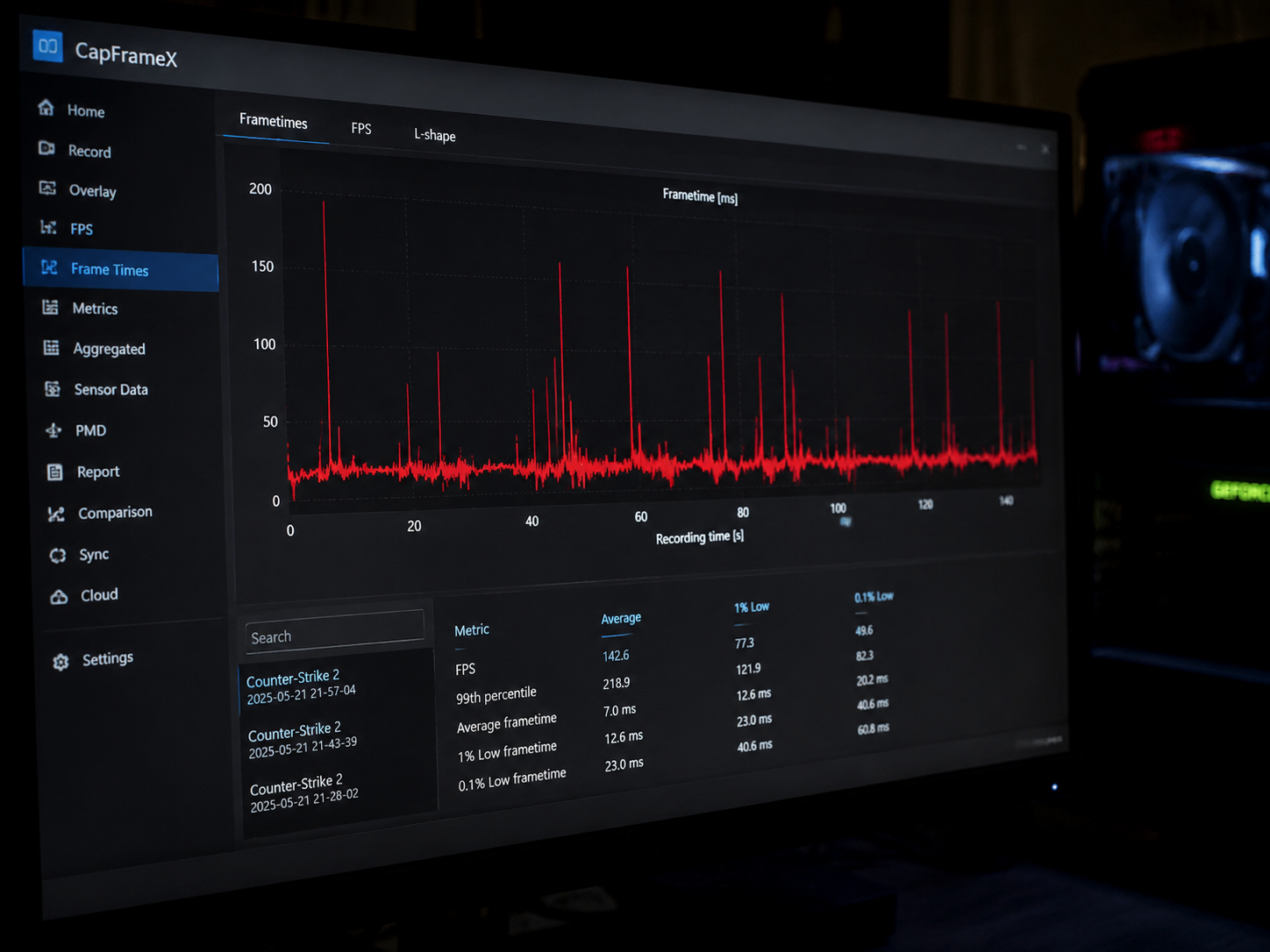
Task: Click the FPS chart icon
Action: (x=49, y=228)
